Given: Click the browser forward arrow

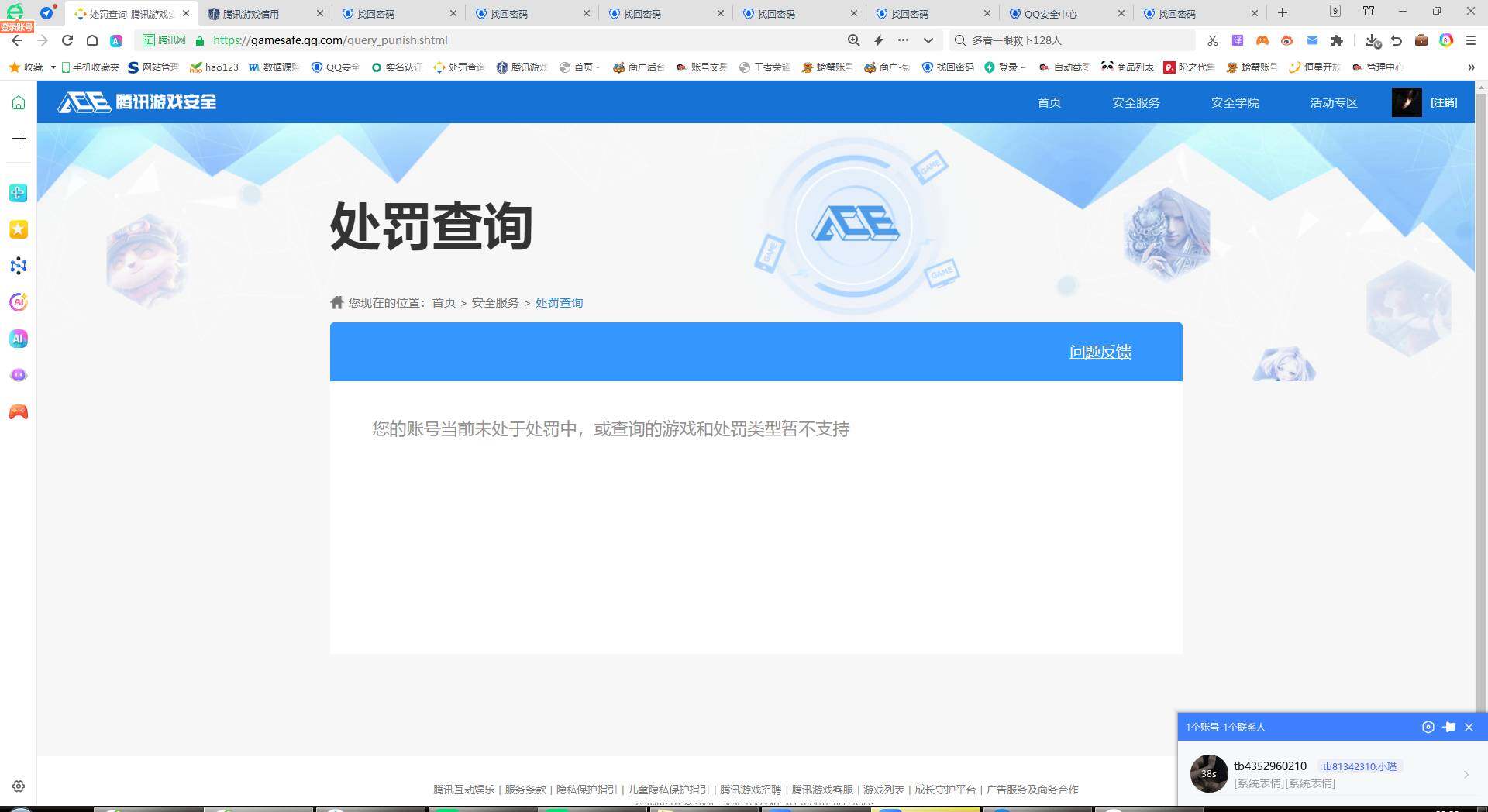Looking at the screenshot, I should point(42,40).
